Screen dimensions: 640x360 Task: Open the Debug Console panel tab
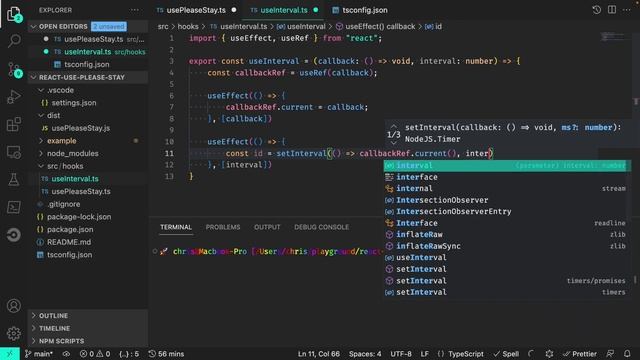point(321,227)
